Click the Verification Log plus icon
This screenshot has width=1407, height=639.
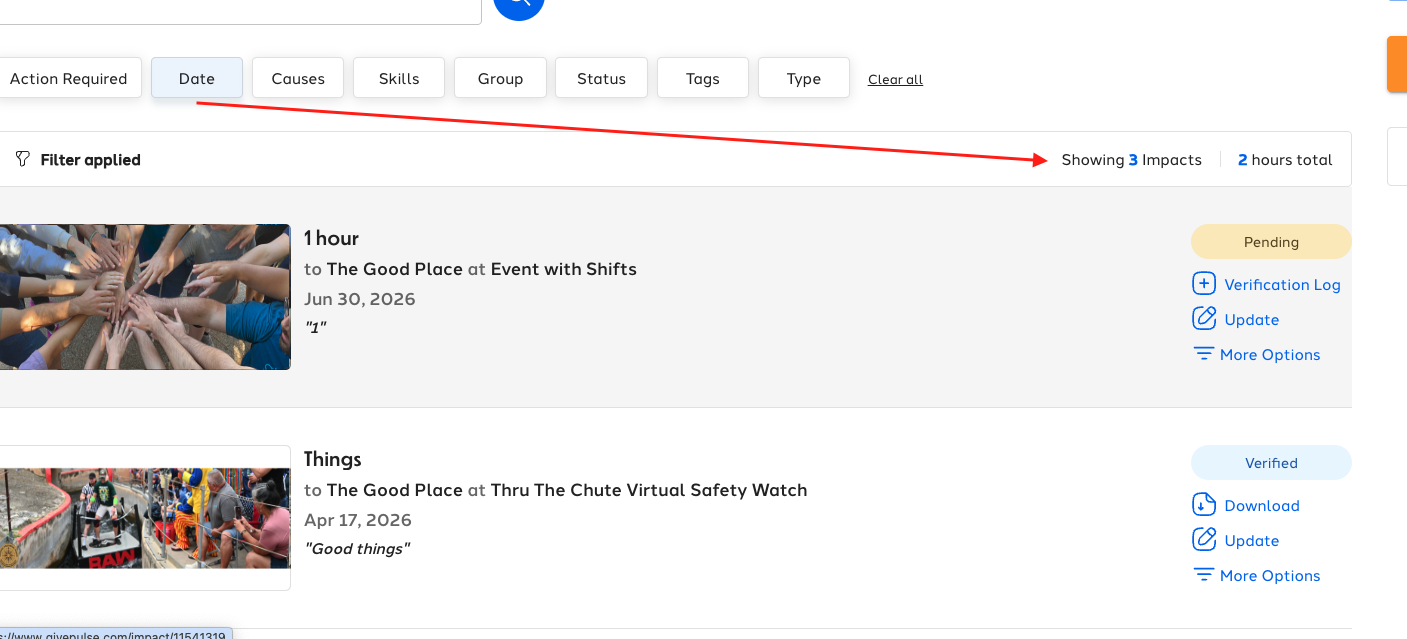(1204, 284)
